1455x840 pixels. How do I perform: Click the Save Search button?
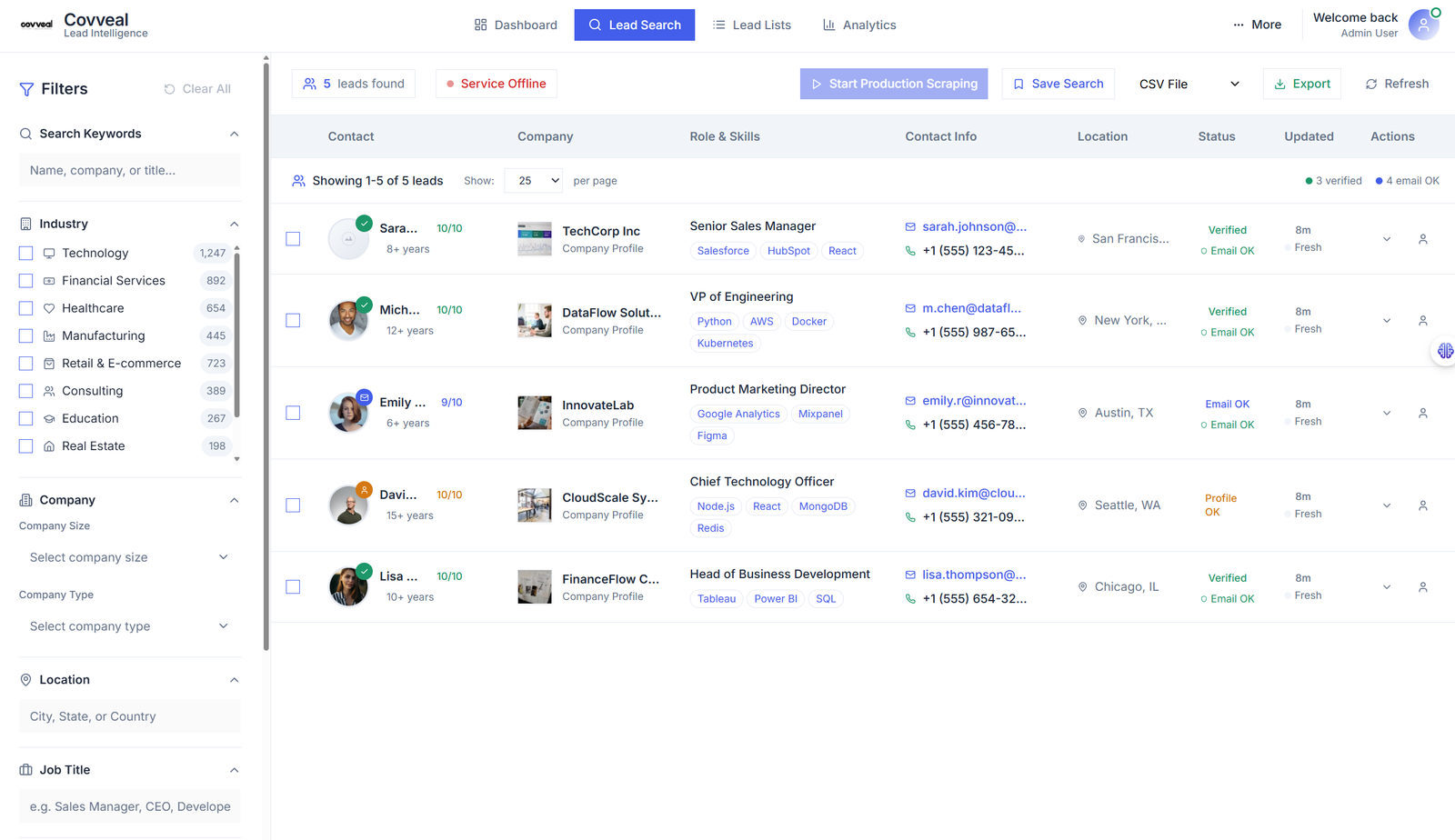pos(1058,84)
